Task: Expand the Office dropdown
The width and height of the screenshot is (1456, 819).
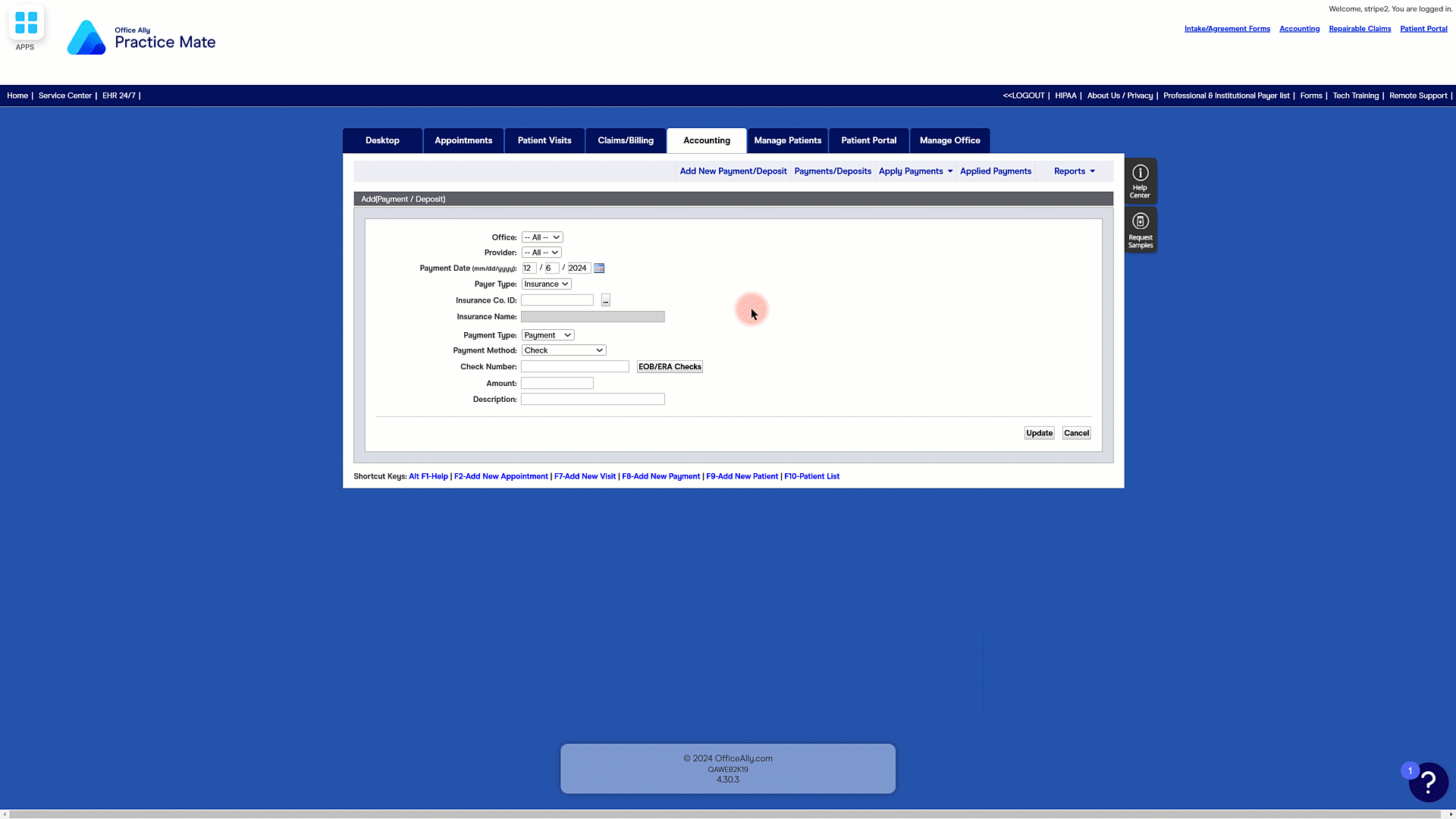Action: coord(541,237)
